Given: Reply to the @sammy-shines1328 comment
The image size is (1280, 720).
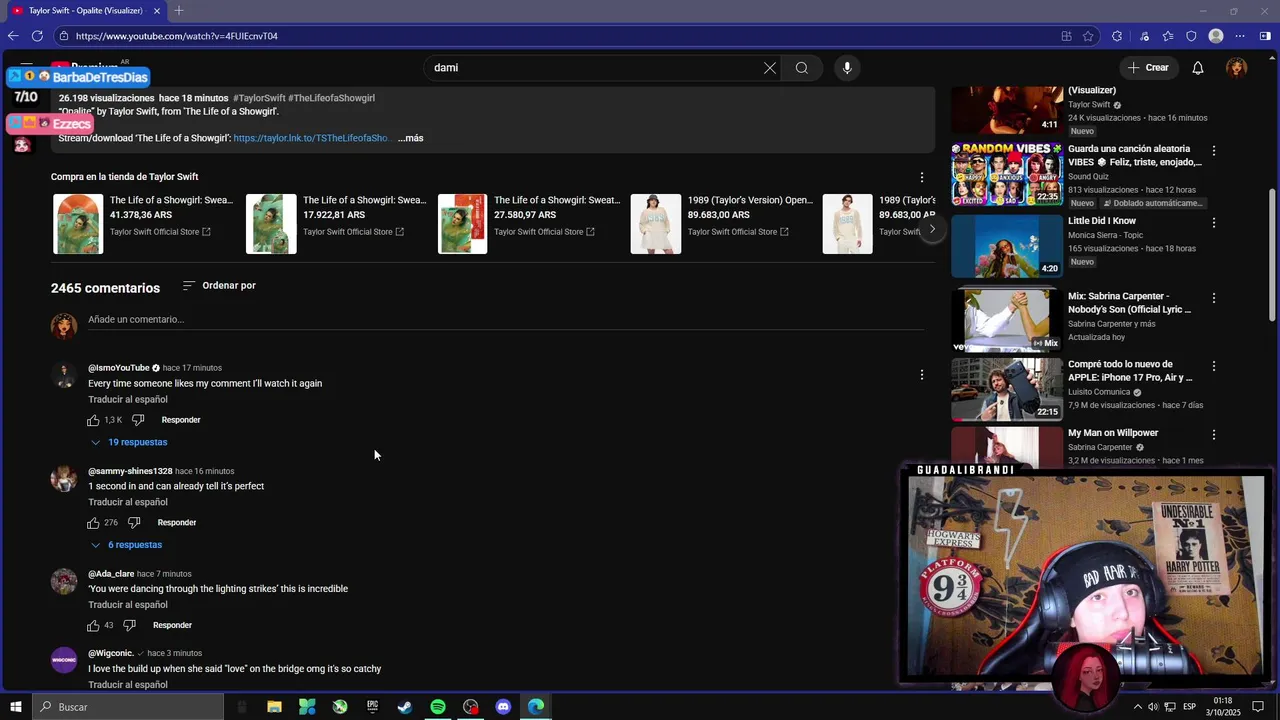Looking at the screenshot, I should (177, 523).
